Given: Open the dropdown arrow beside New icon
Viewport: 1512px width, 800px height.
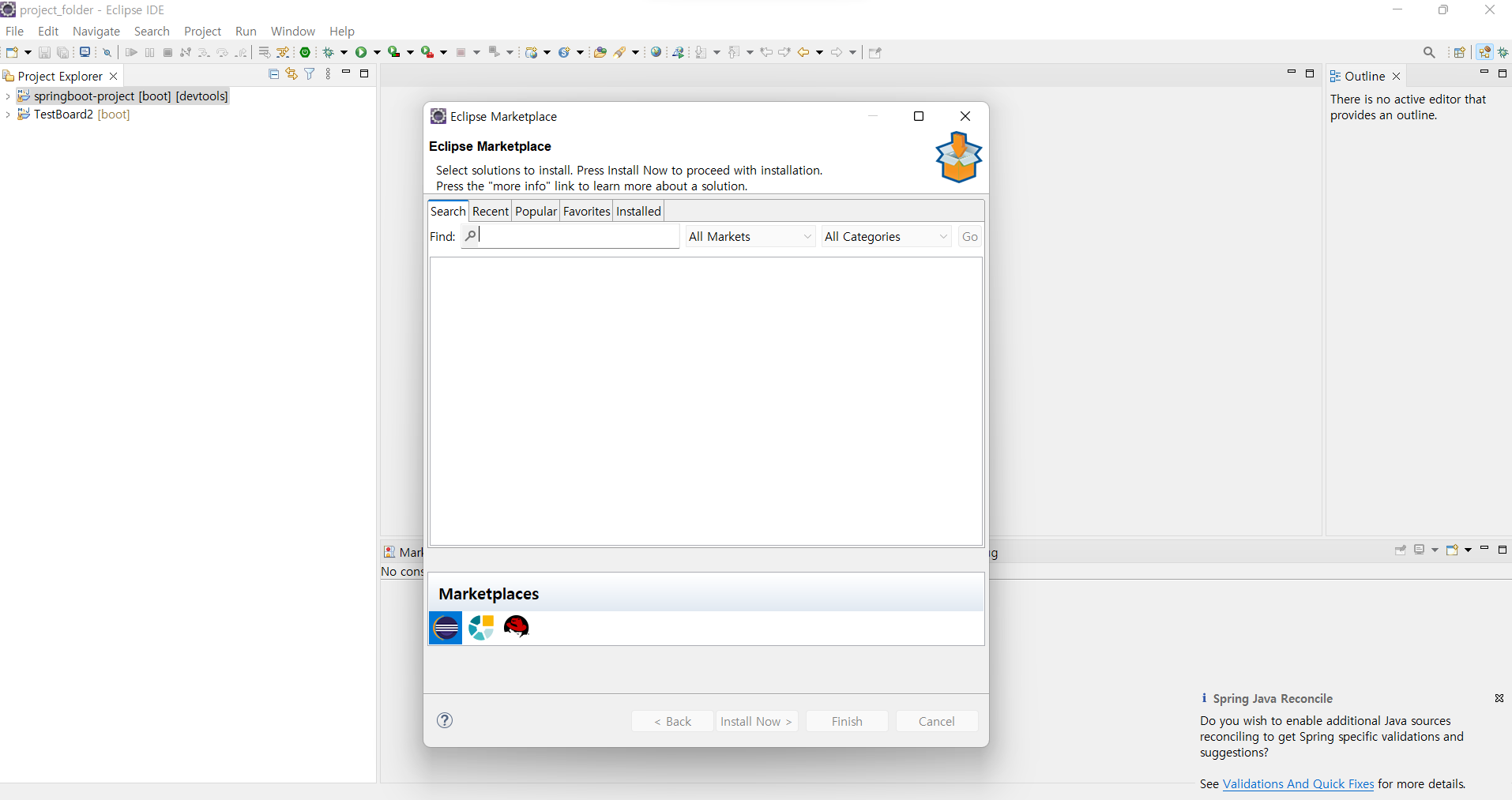Looking at the screenshot, I should 28,52.
